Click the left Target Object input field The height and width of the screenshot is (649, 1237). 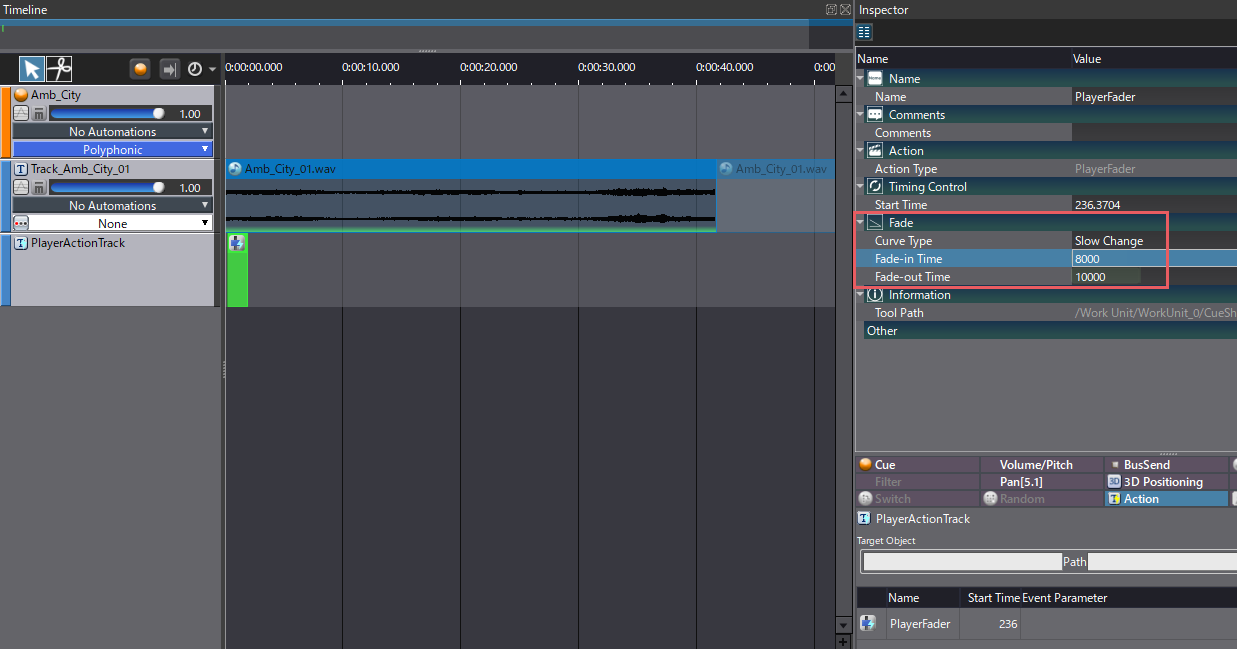[962, 562]
